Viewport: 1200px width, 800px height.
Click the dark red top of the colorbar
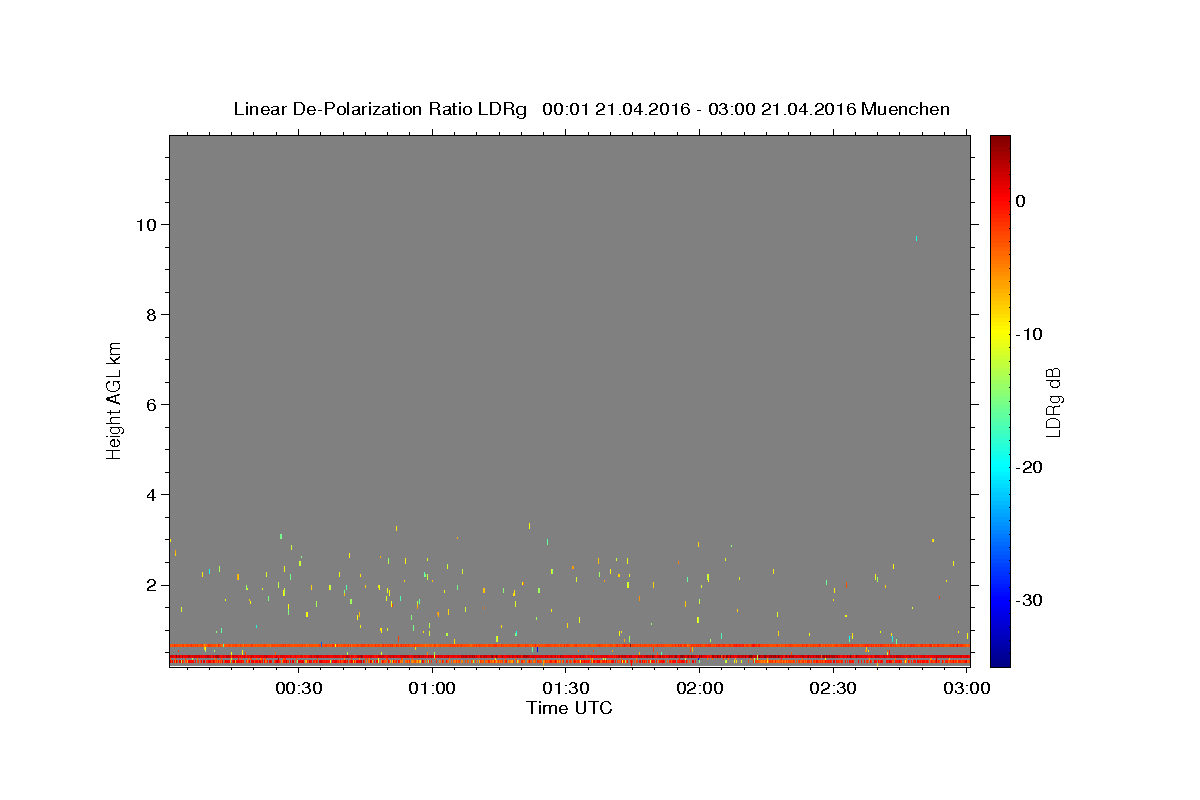point(1000,142)
